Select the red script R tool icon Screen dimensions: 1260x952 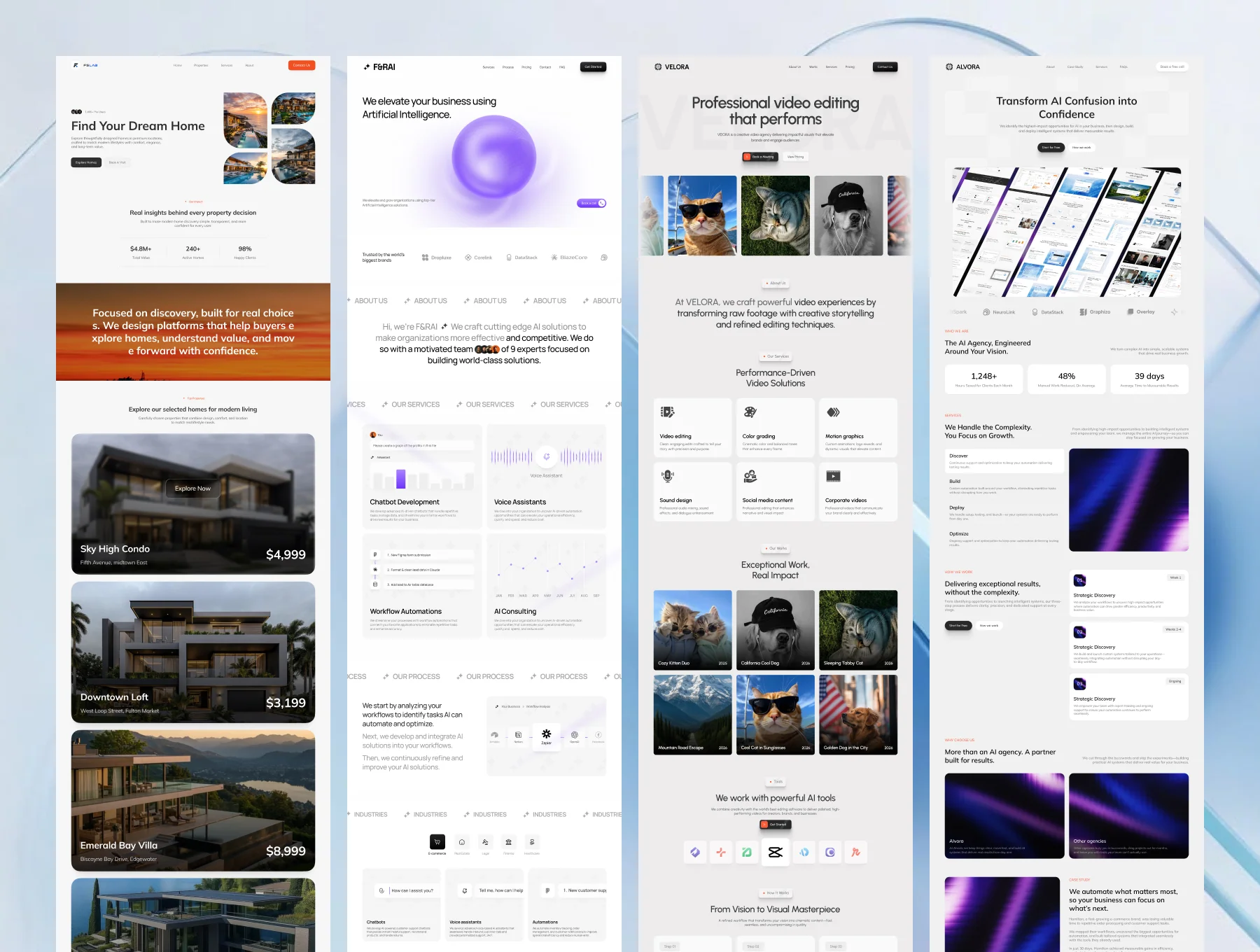(x=855, y=852)
